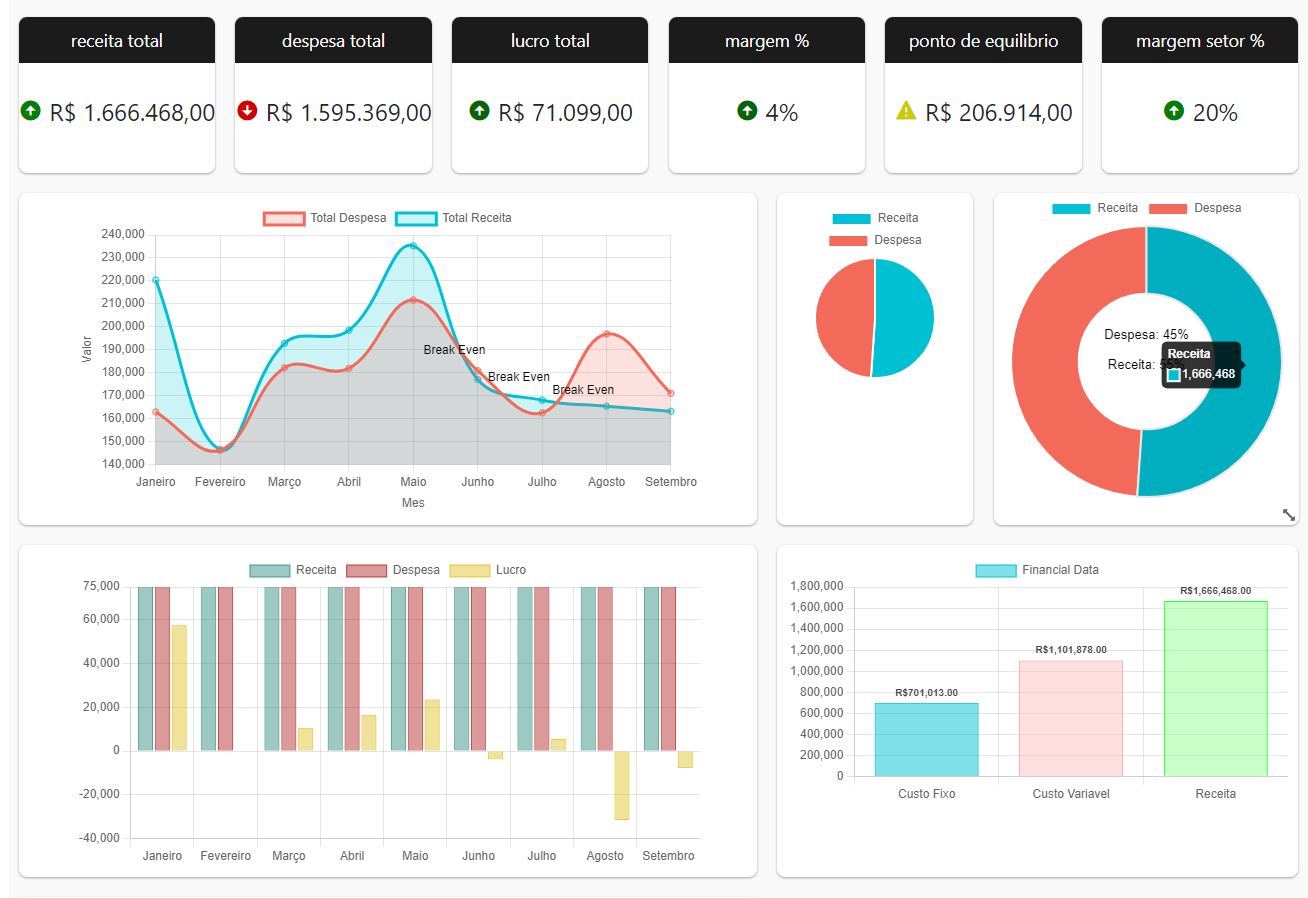
Task: Toggle Lucro legend in monthly bar chart
Action: tap(488, 570)
